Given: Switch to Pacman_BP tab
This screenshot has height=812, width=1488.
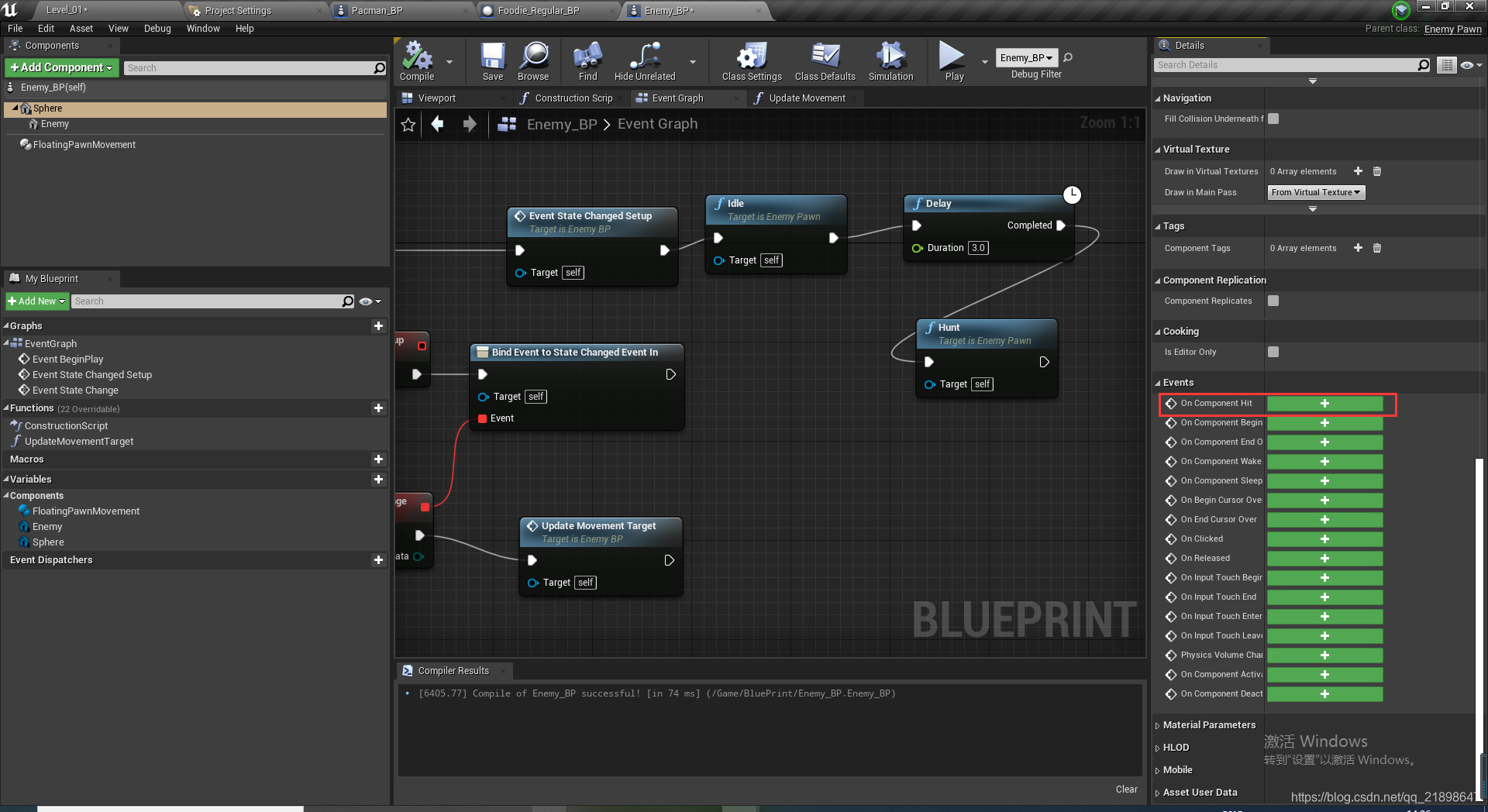Looking at the screenshot, I should [x=377, y=11].
